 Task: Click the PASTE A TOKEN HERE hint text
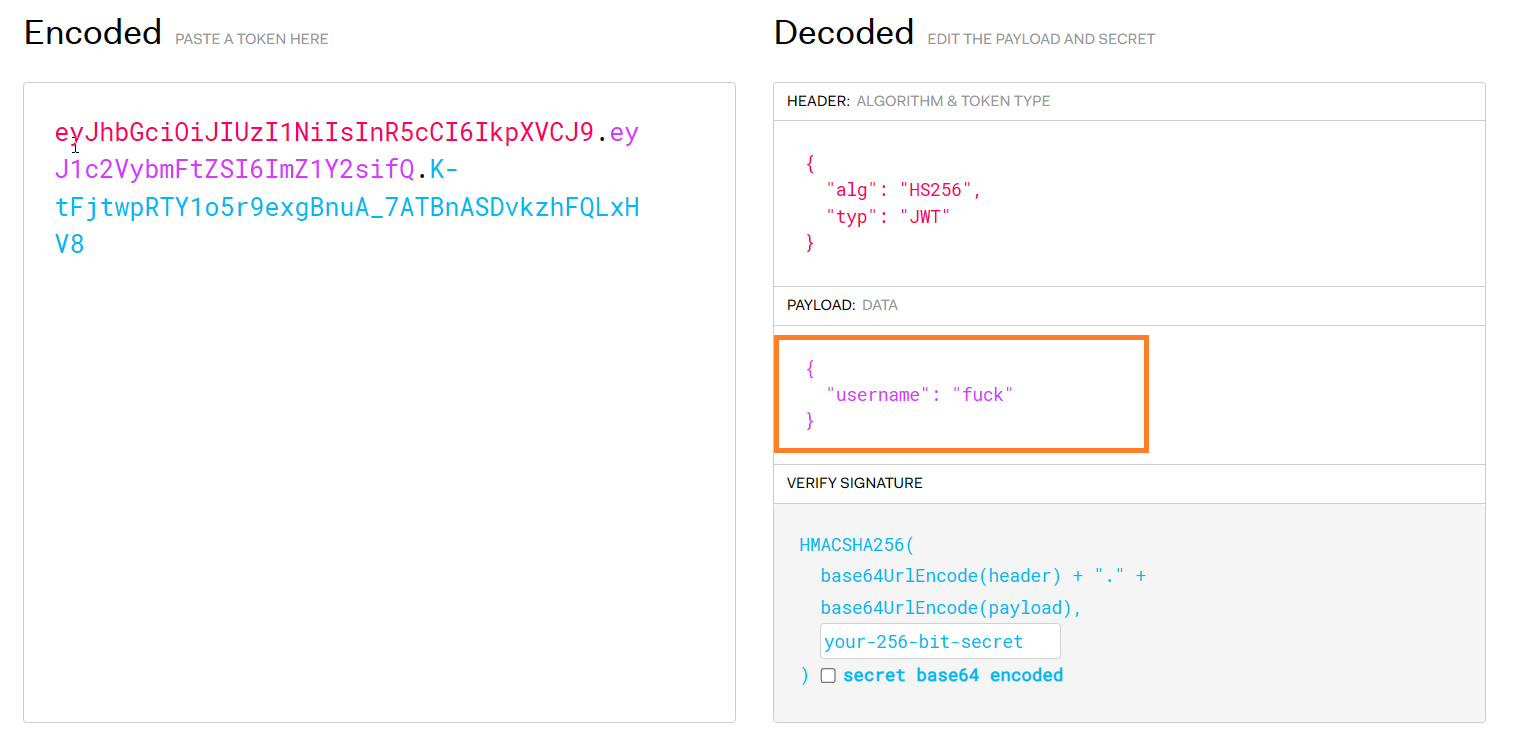[x=252, y=39]
